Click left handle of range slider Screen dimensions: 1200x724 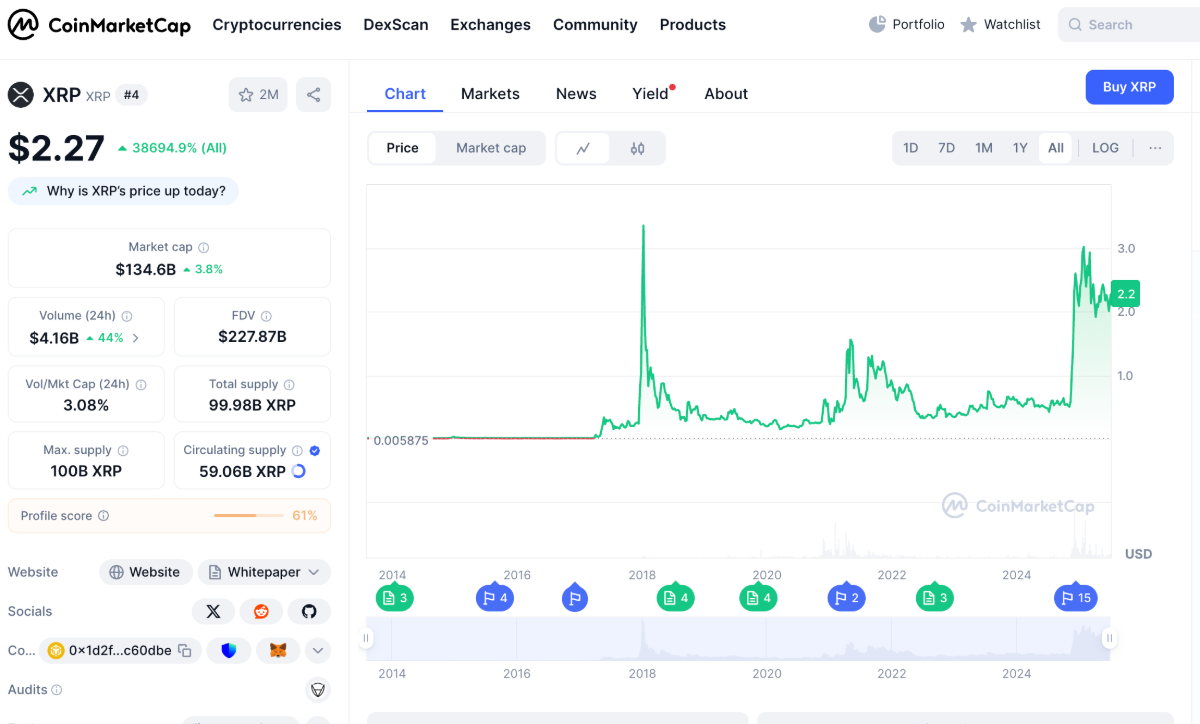pos(367,638)
